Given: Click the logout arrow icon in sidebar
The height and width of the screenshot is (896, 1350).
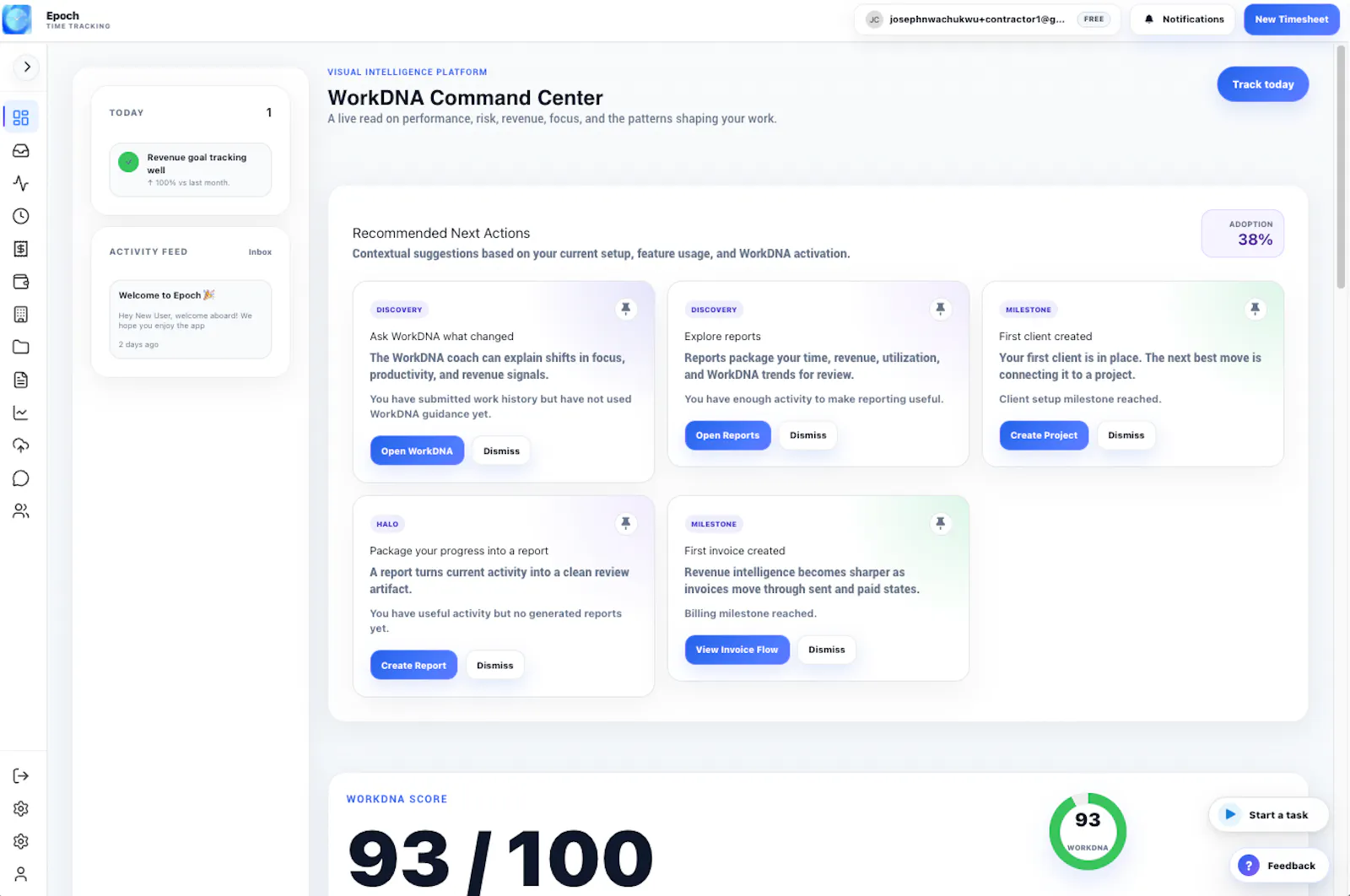Looking at the screenshot, I should [21, 776].
